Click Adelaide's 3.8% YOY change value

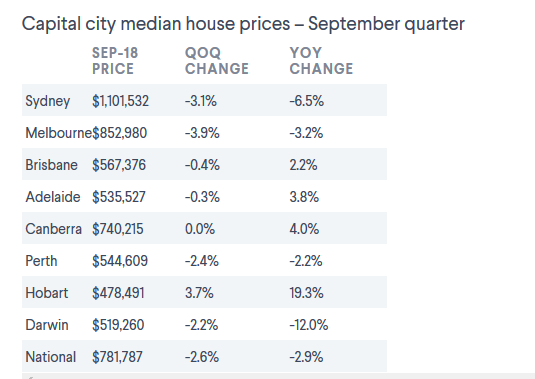tap(304, 197)
